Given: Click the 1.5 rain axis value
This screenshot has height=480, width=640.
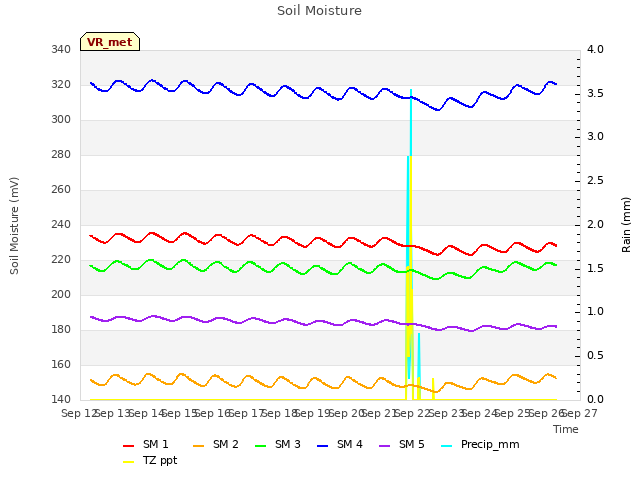Looking at the screenshot, I should click(x=595, y=269).
